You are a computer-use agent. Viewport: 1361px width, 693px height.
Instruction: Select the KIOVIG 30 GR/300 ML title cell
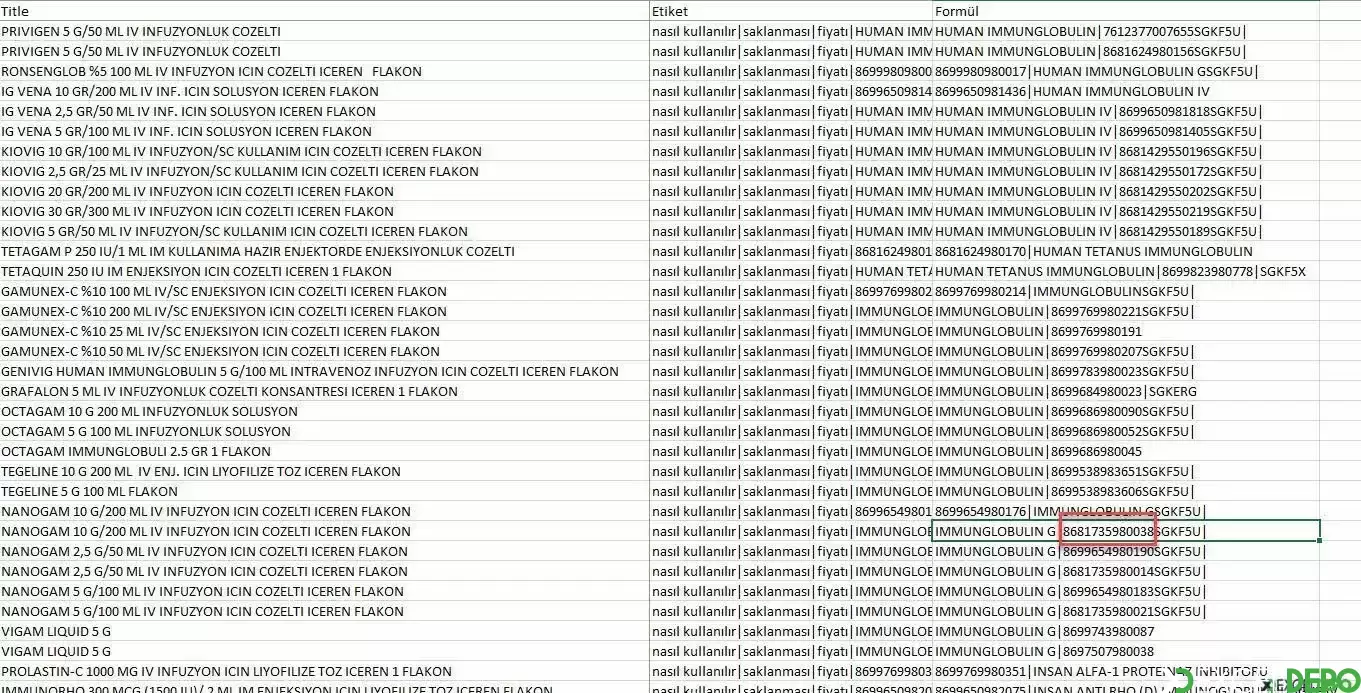pyautogui.click(x=324, y=211)
